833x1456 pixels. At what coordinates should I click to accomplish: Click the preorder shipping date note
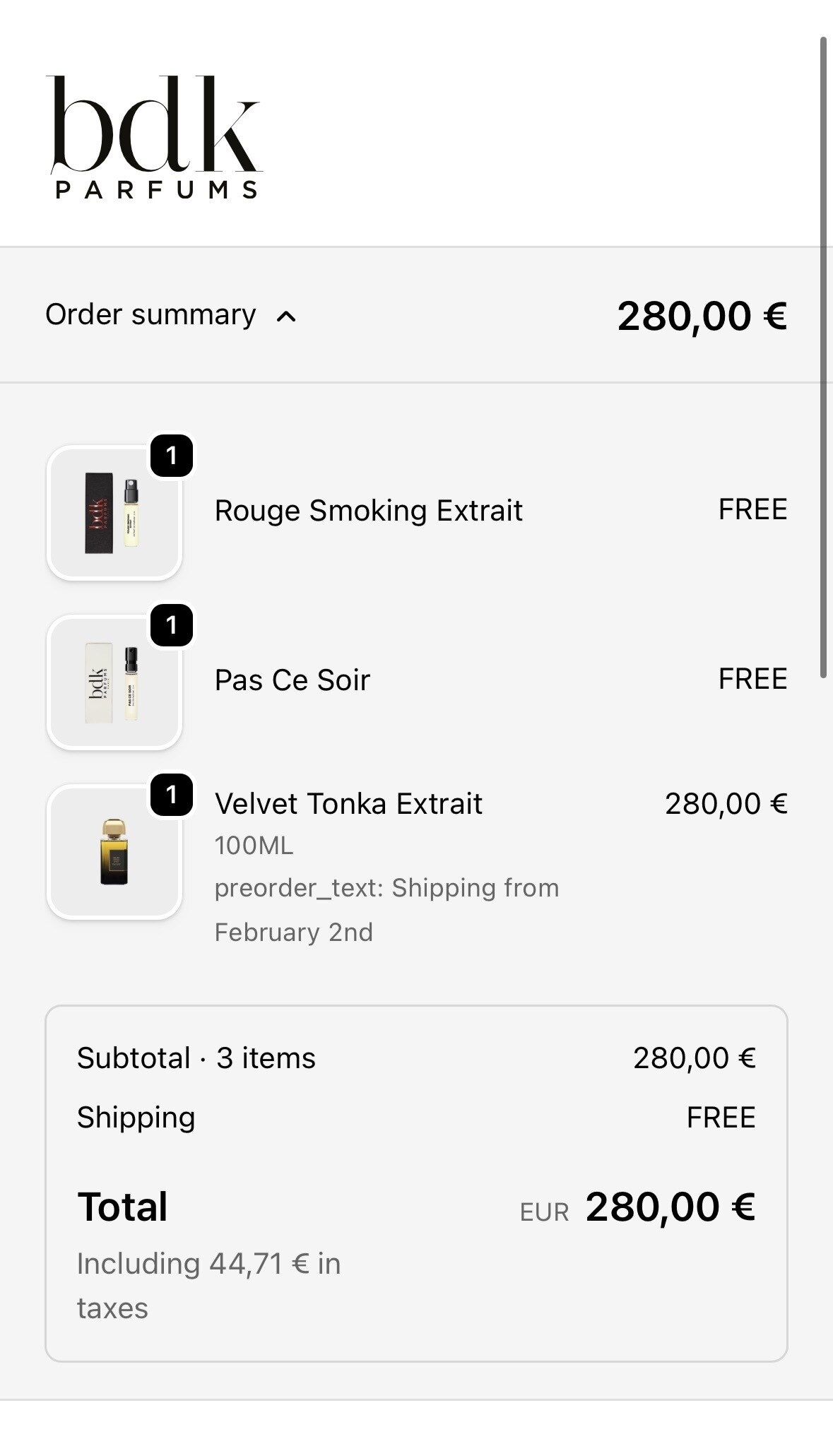[x=386, y=910]
